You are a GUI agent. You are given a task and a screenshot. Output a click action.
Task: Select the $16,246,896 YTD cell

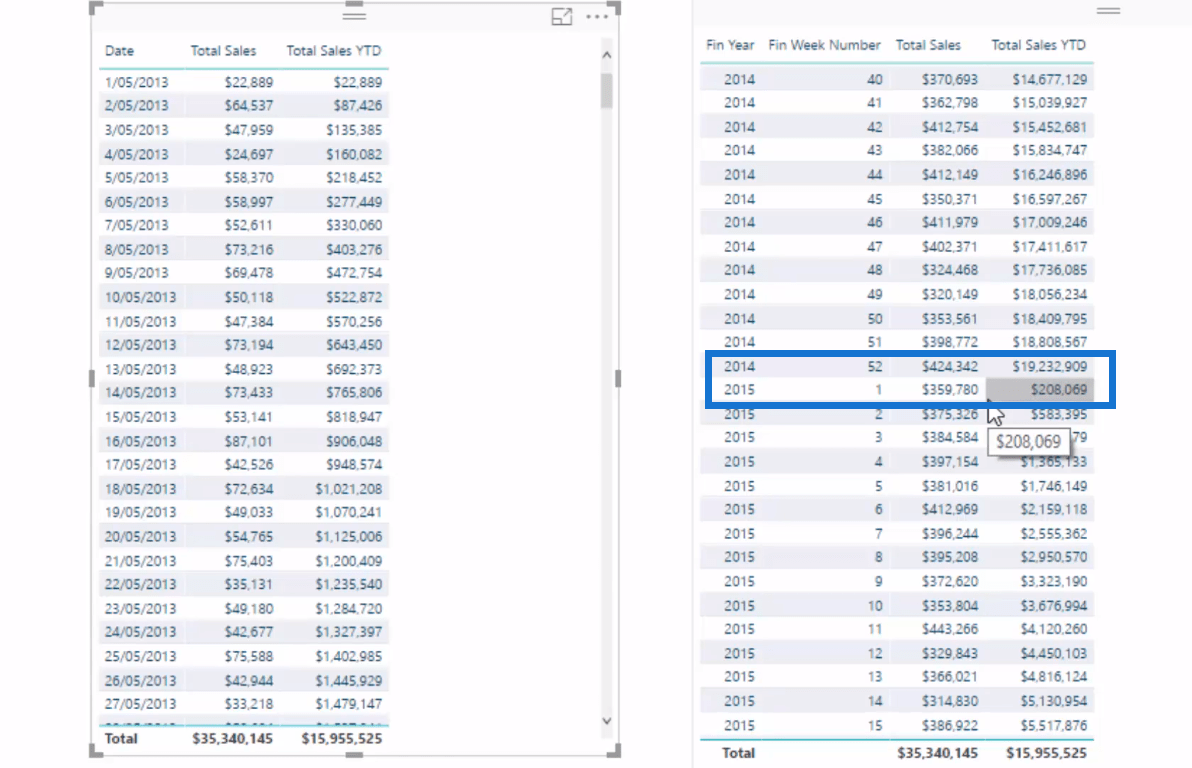click(1050, 175)
